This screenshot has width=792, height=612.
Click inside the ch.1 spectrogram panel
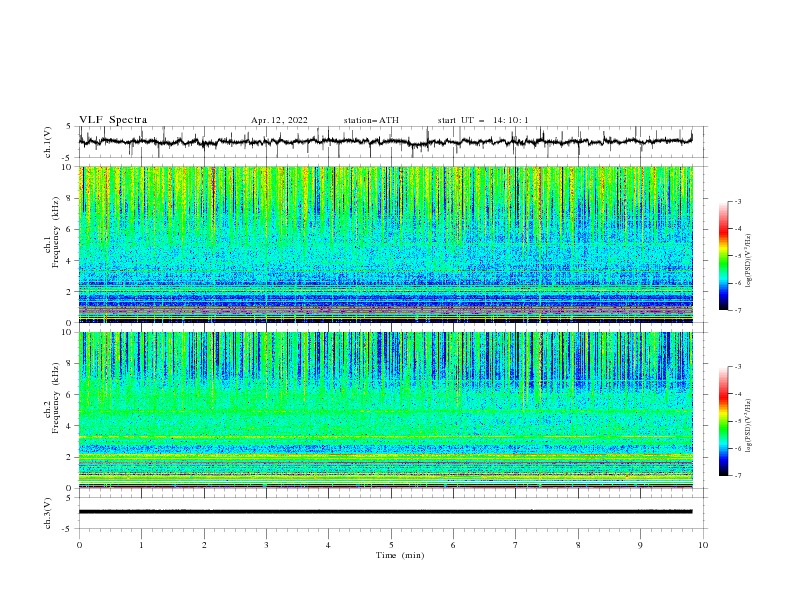pyautogui.click(x=385, y=244)
